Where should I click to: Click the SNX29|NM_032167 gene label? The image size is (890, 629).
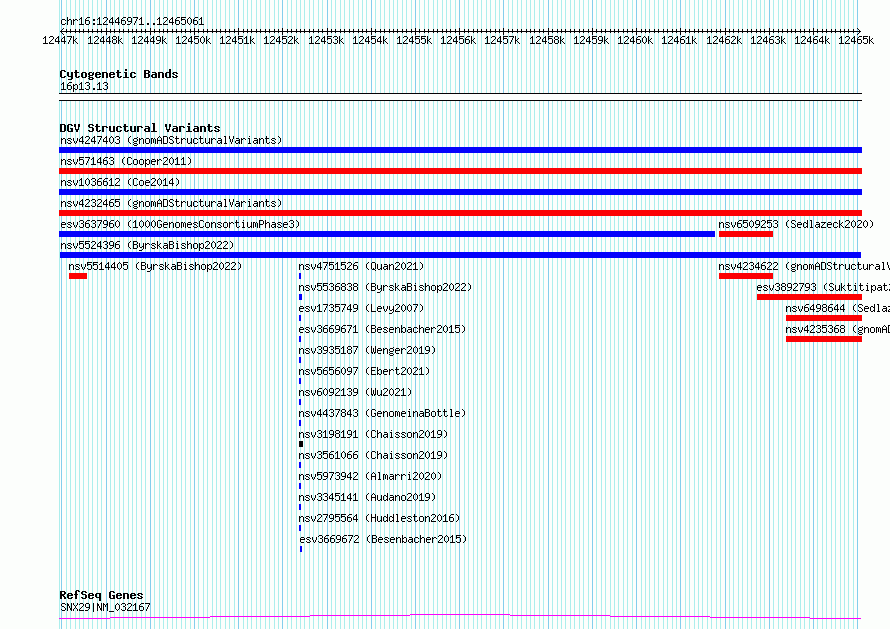coord(105,607)
